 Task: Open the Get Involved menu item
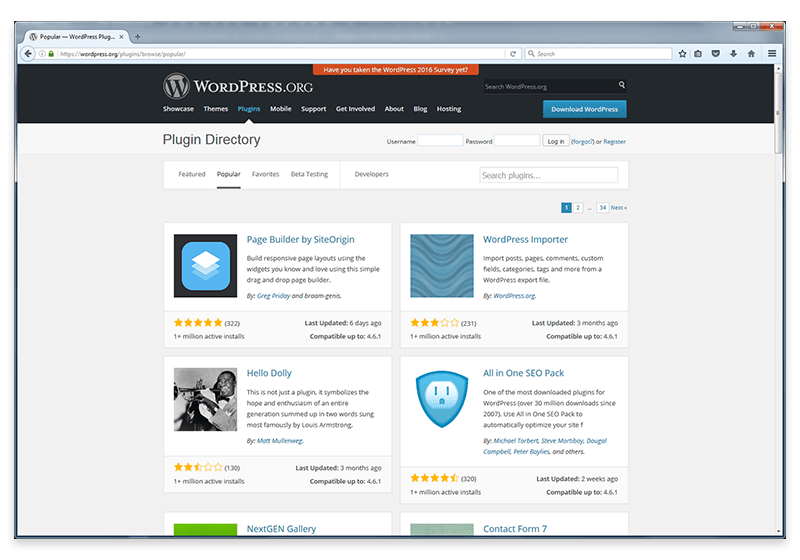[355, 109]
